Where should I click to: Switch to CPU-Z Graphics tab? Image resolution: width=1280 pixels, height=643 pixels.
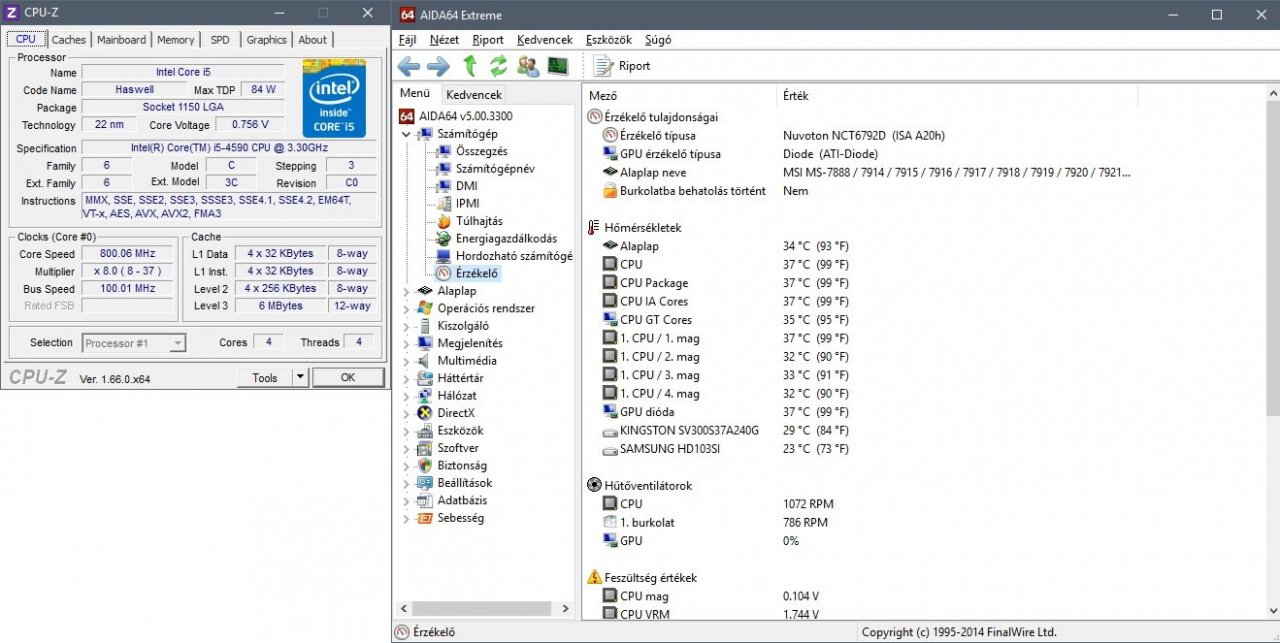[267, 40]
